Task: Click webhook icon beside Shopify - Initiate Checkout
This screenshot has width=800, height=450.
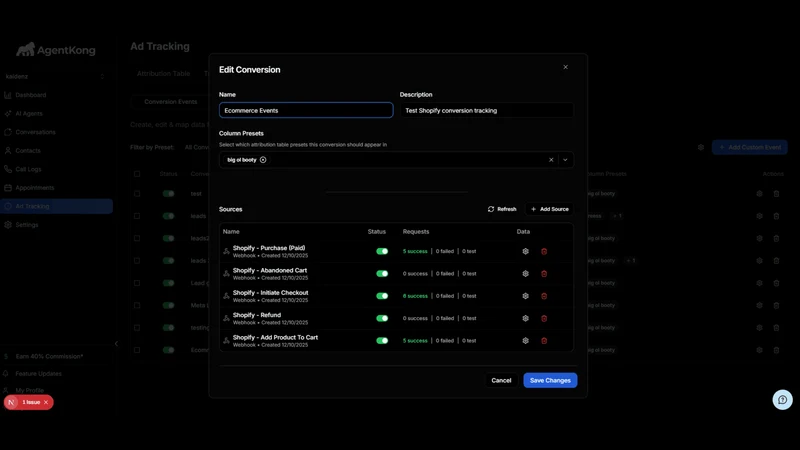Action: click(227, 296)
